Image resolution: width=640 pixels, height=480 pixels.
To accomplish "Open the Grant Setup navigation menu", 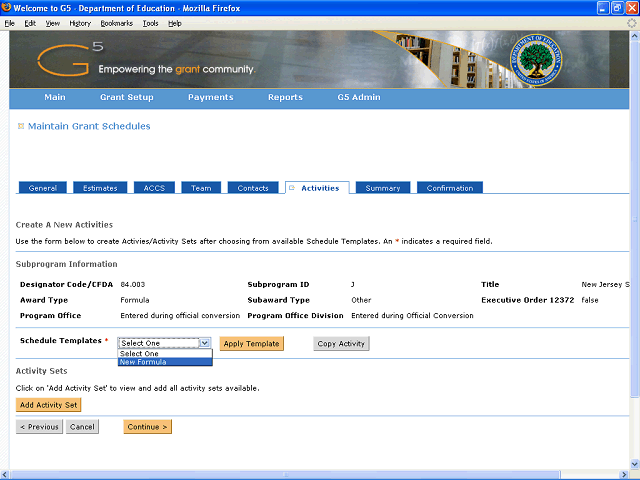I will point(127,97).
